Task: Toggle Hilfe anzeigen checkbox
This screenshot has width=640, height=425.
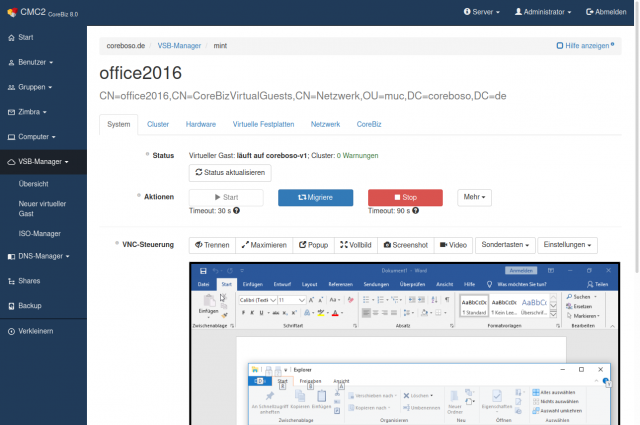Action: coord(560,46)
